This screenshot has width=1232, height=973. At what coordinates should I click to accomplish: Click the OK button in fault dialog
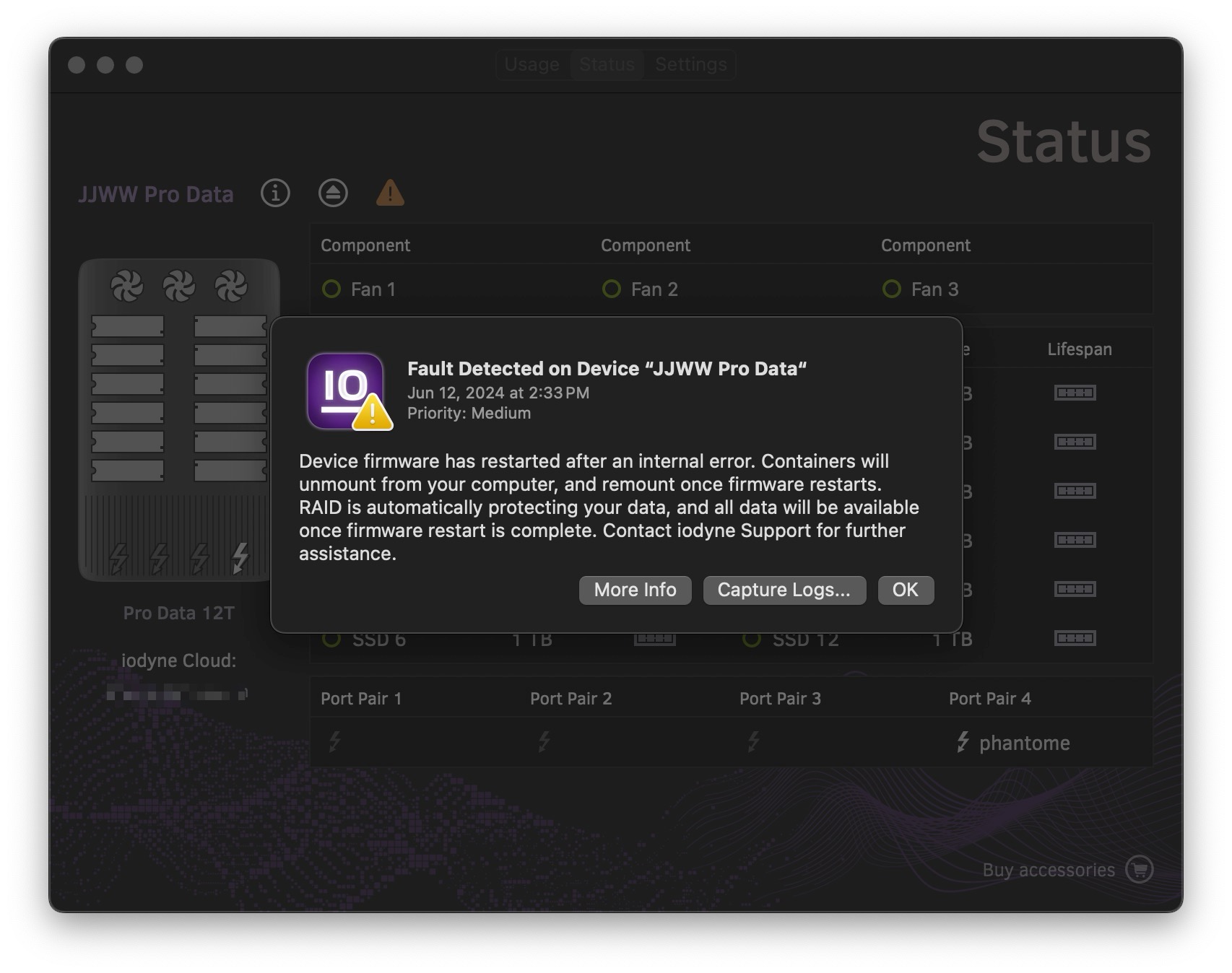(906, 590)
